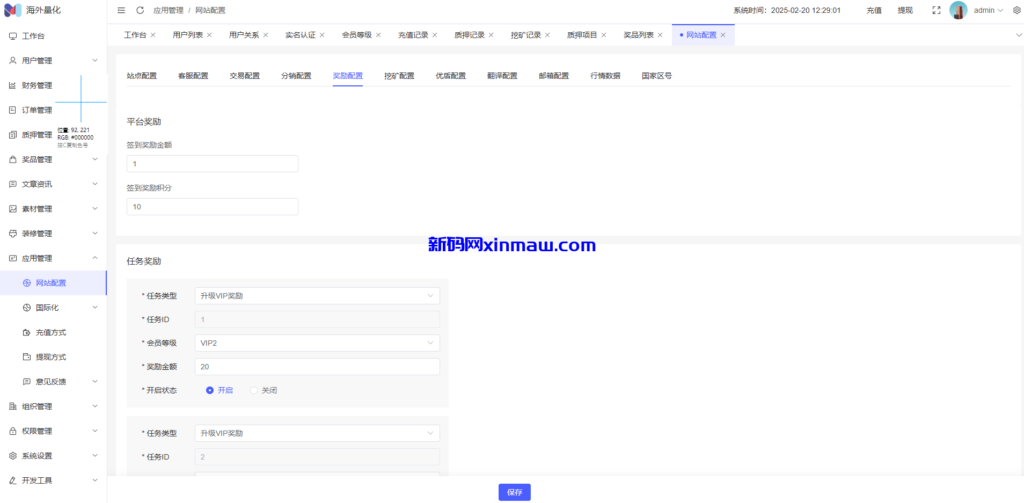
Task: Click the admin avatar picture
Action: point(958,10)
